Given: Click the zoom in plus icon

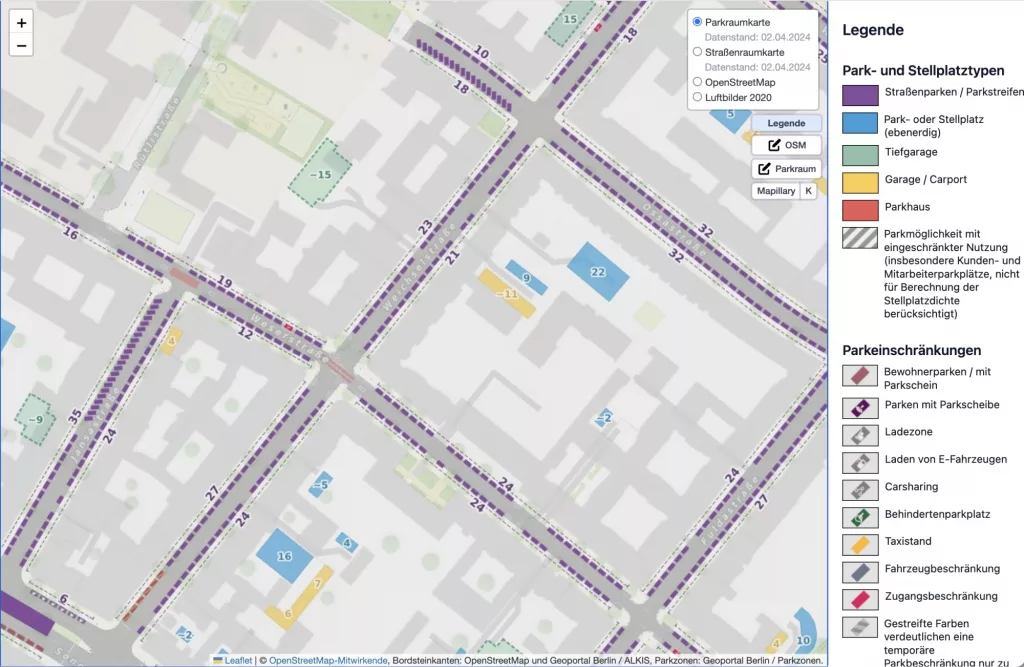Looking at the screenshot, I should [x=21, y=21].
